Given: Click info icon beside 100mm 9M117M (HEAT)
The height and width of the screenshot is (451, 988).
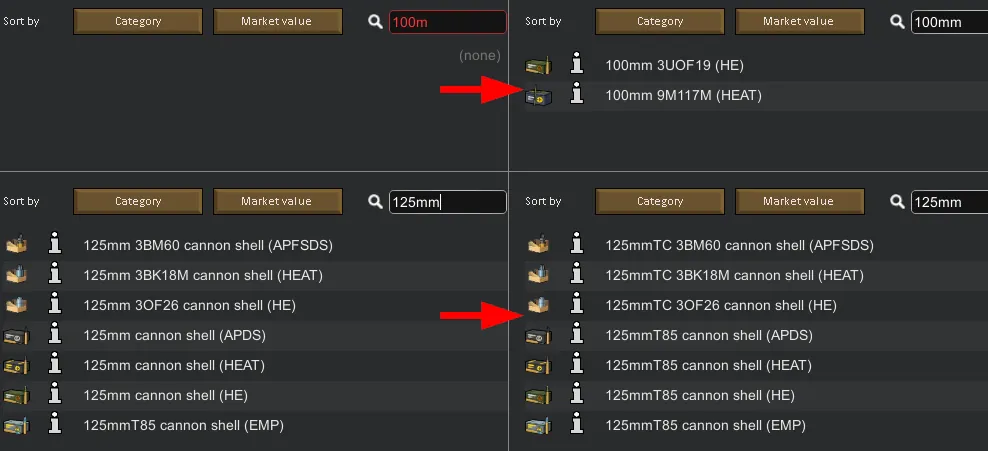Looking at the screenshot, I should coord(576,95).
